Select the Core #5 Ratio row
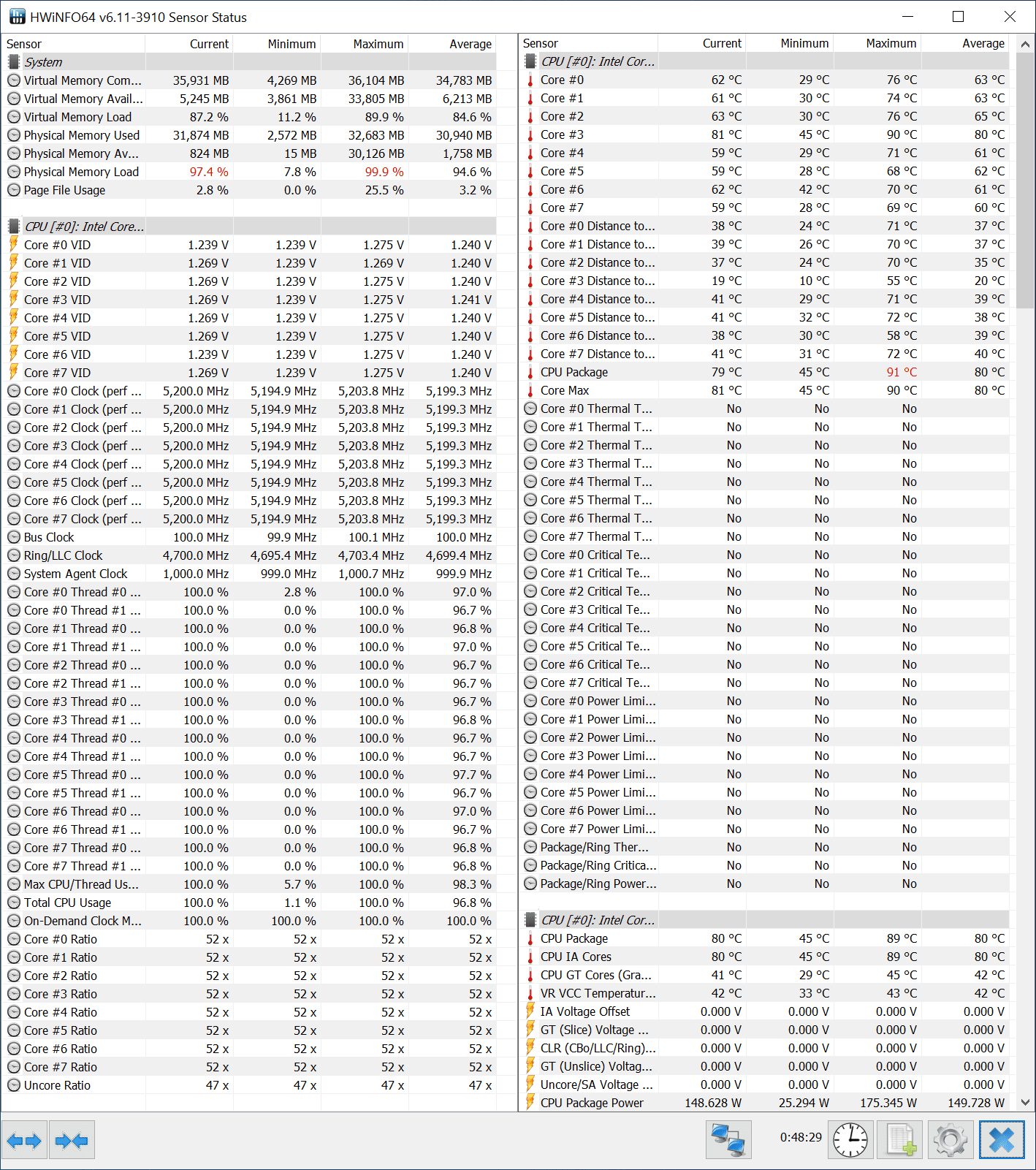Image resolution: width=1036 pixels, height=1170 pixels. (x=249, y=1030)
